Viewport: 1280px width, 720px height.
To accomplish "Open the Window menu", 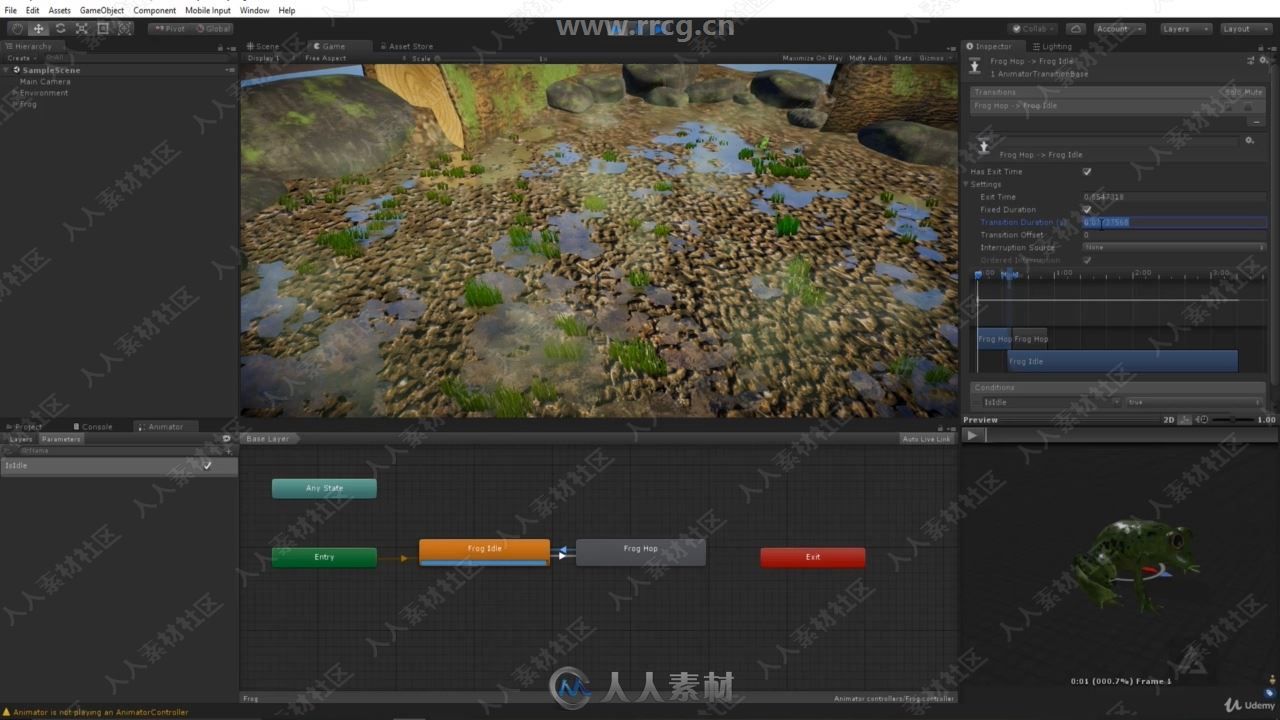I will pos(254,10).
